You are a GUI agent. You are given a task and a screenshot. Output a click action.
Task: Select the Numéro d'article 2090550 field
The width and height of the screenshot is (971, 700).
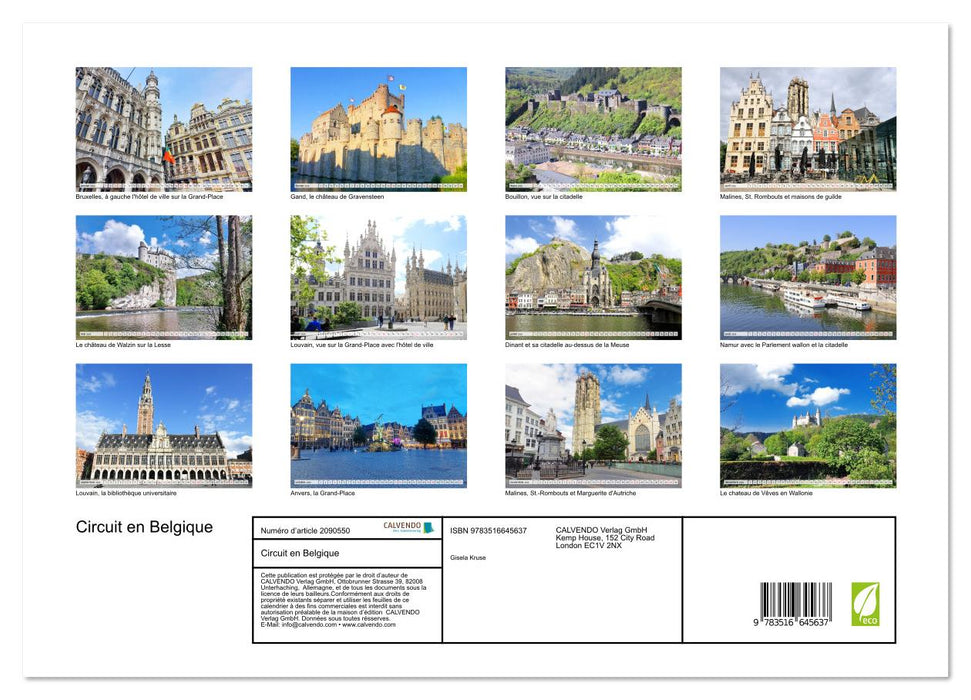[306, 529]
